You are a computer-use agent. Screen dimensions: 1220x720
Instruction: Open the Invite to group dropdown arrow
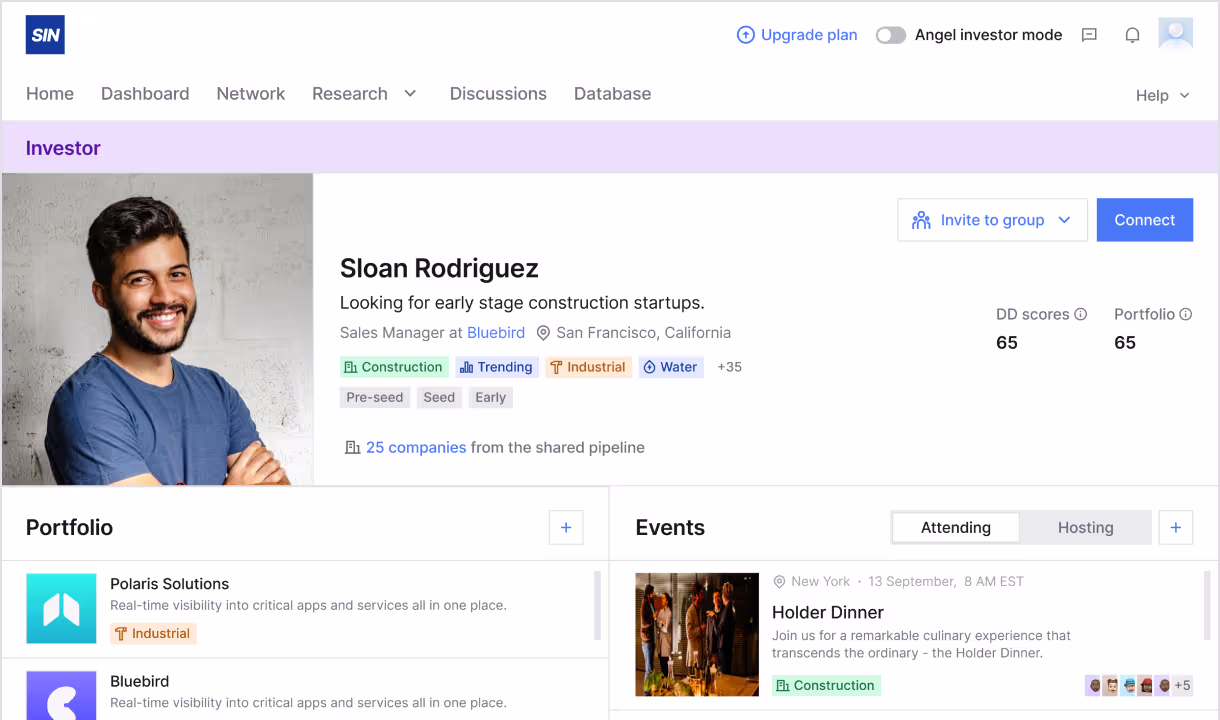(1064, 220)
